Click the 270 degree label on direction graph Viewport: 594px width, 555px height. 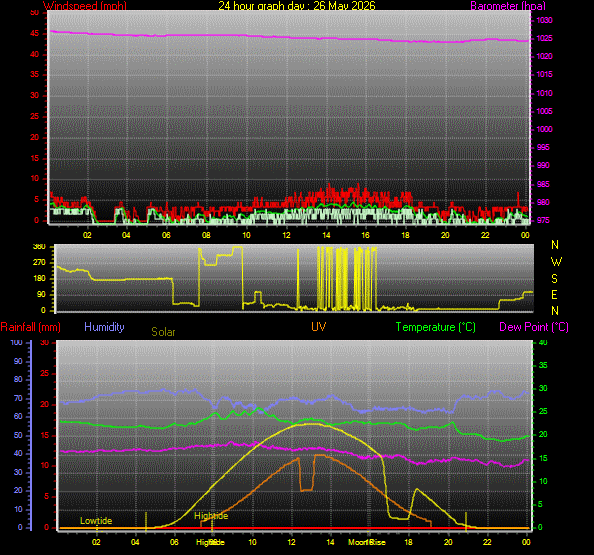39,262
